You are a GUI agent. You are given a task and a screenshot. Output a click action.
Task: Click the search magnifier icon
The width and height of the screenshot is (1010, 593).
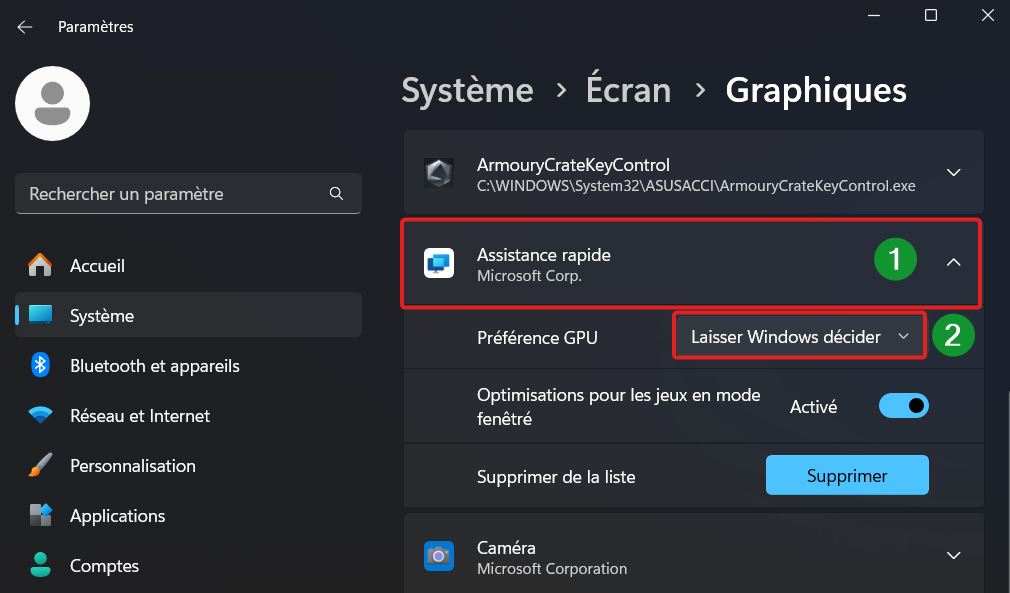[x=336, y=193]
